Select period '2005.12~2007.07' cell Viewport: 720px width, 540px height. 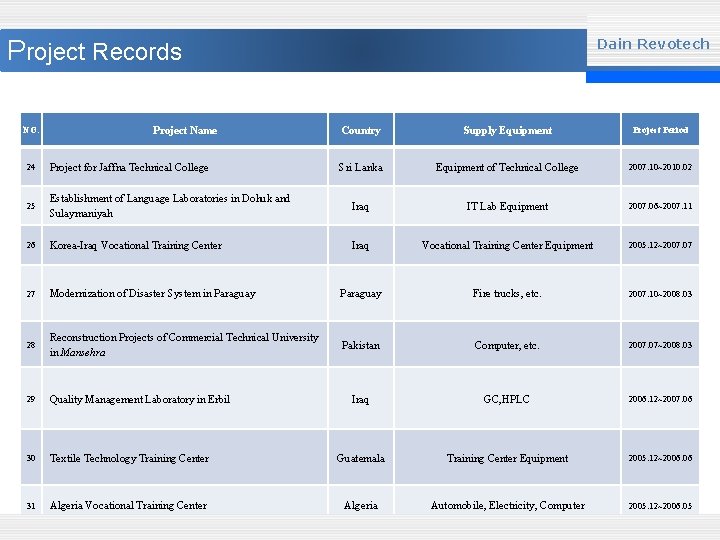(x=660, y=245)
